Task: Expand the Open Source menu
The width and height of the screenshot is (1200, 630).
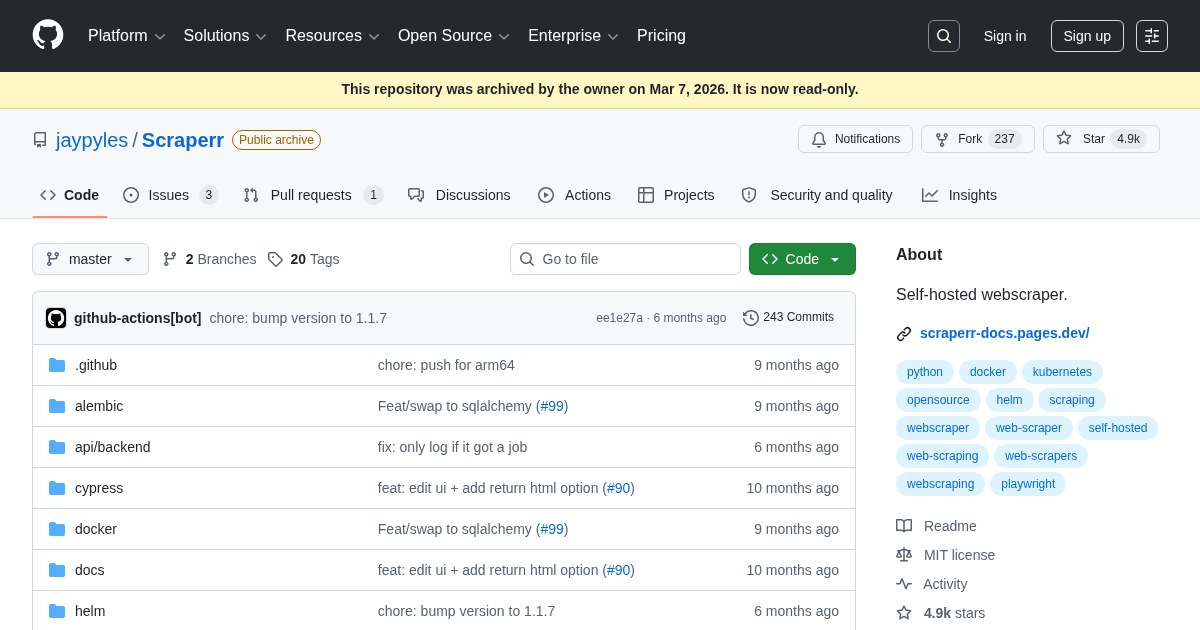Action: [x=453, y=36]
